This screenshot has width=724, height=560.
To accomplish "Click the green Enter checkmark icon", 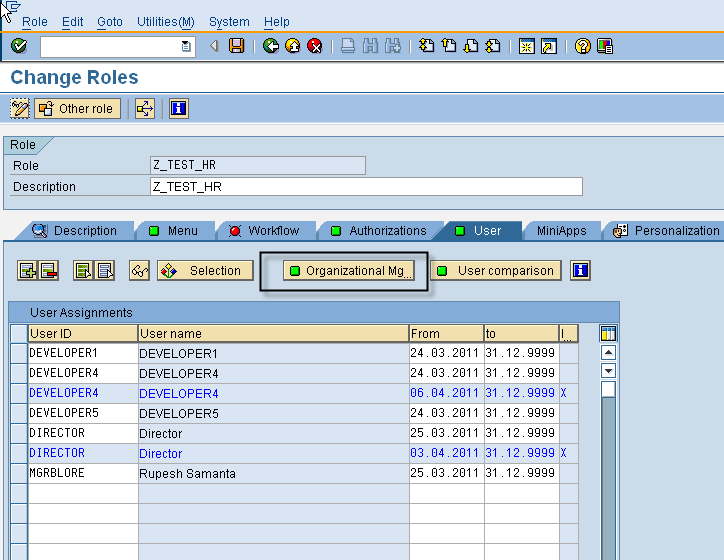I will coord(19,46).
